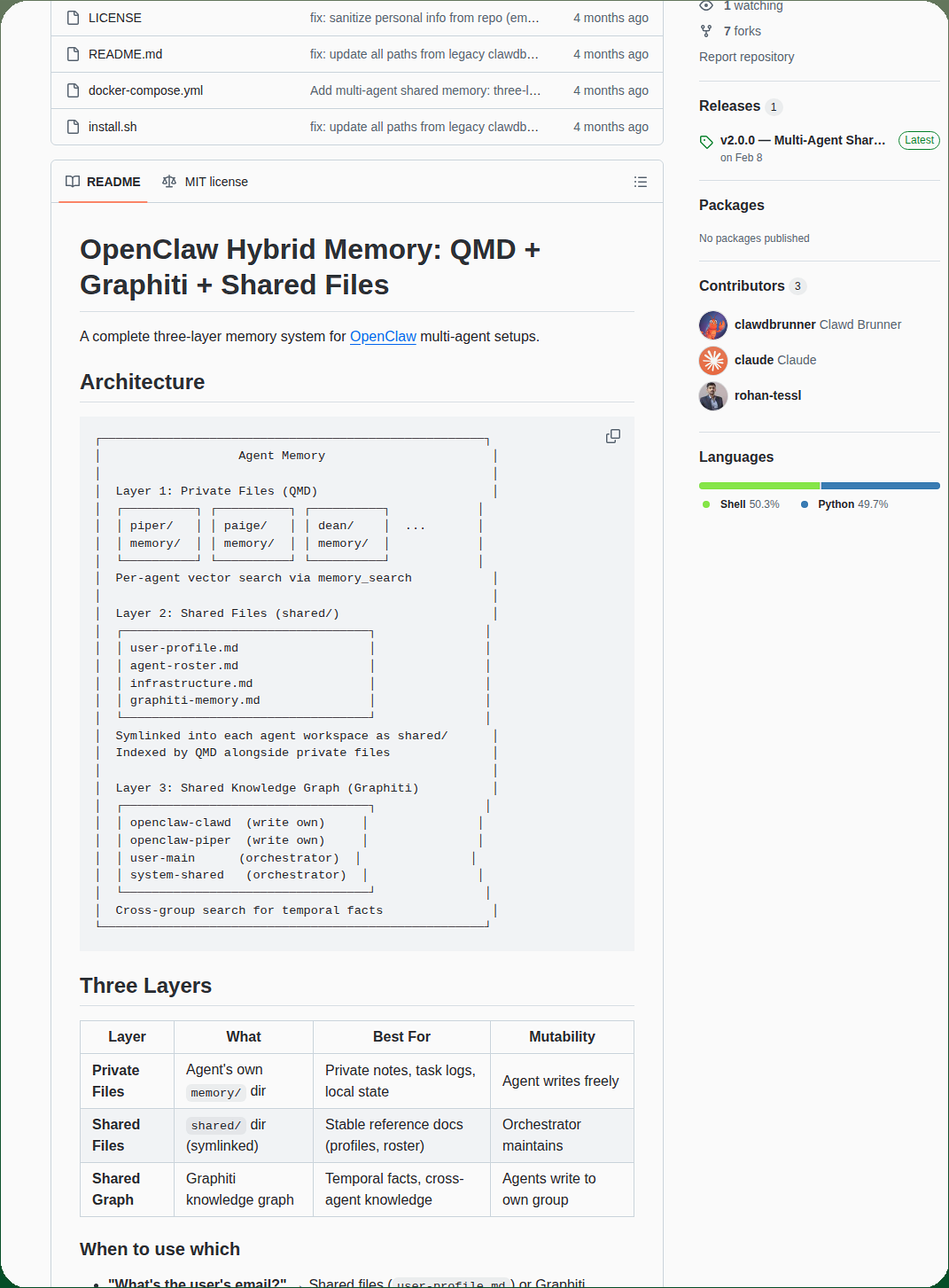
Task: Switch to the README tab
Action: pyautogui.click(x=103, y=182)
